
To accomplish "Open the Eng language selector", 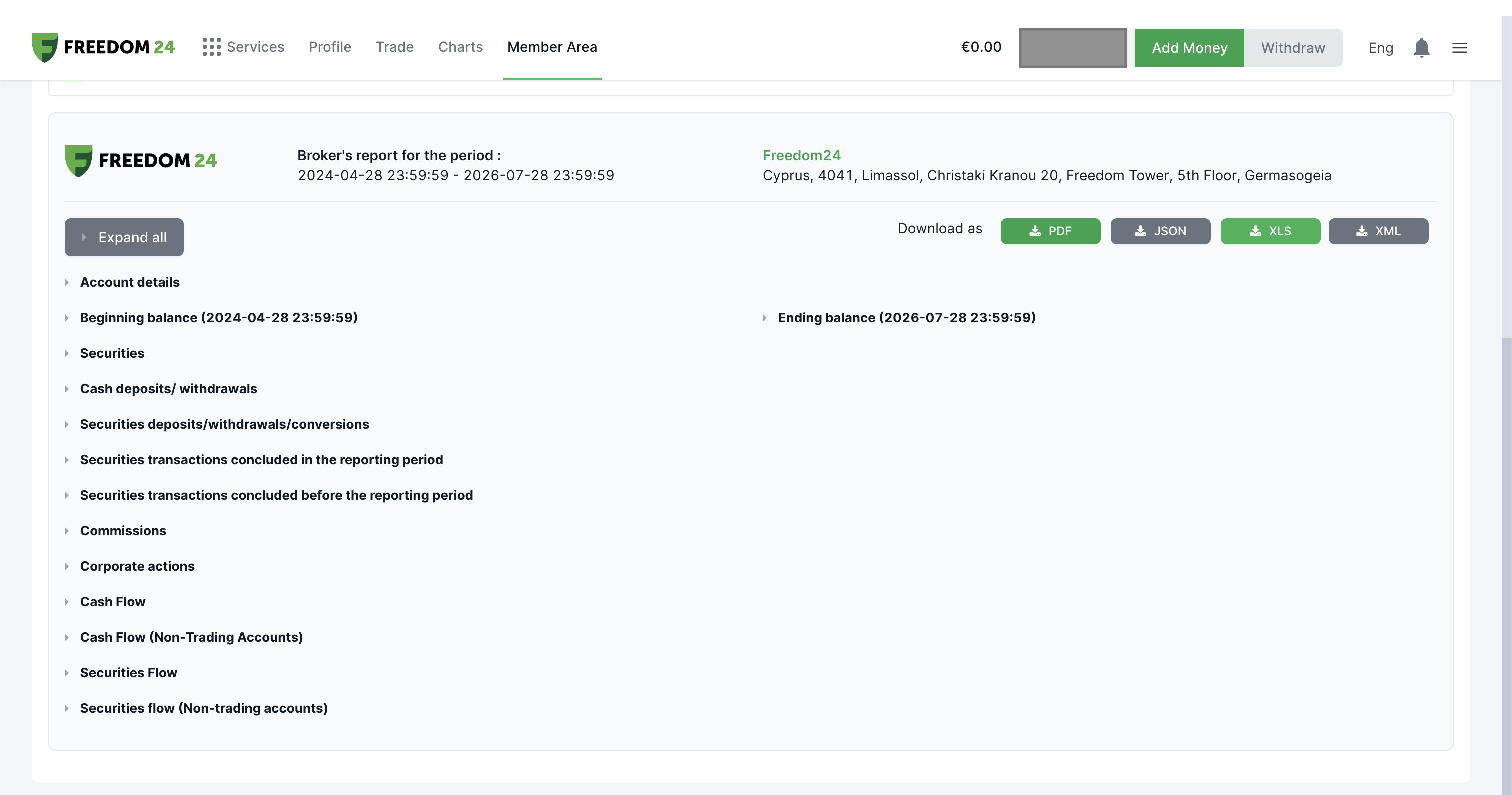I will (x=1380, y=48).
